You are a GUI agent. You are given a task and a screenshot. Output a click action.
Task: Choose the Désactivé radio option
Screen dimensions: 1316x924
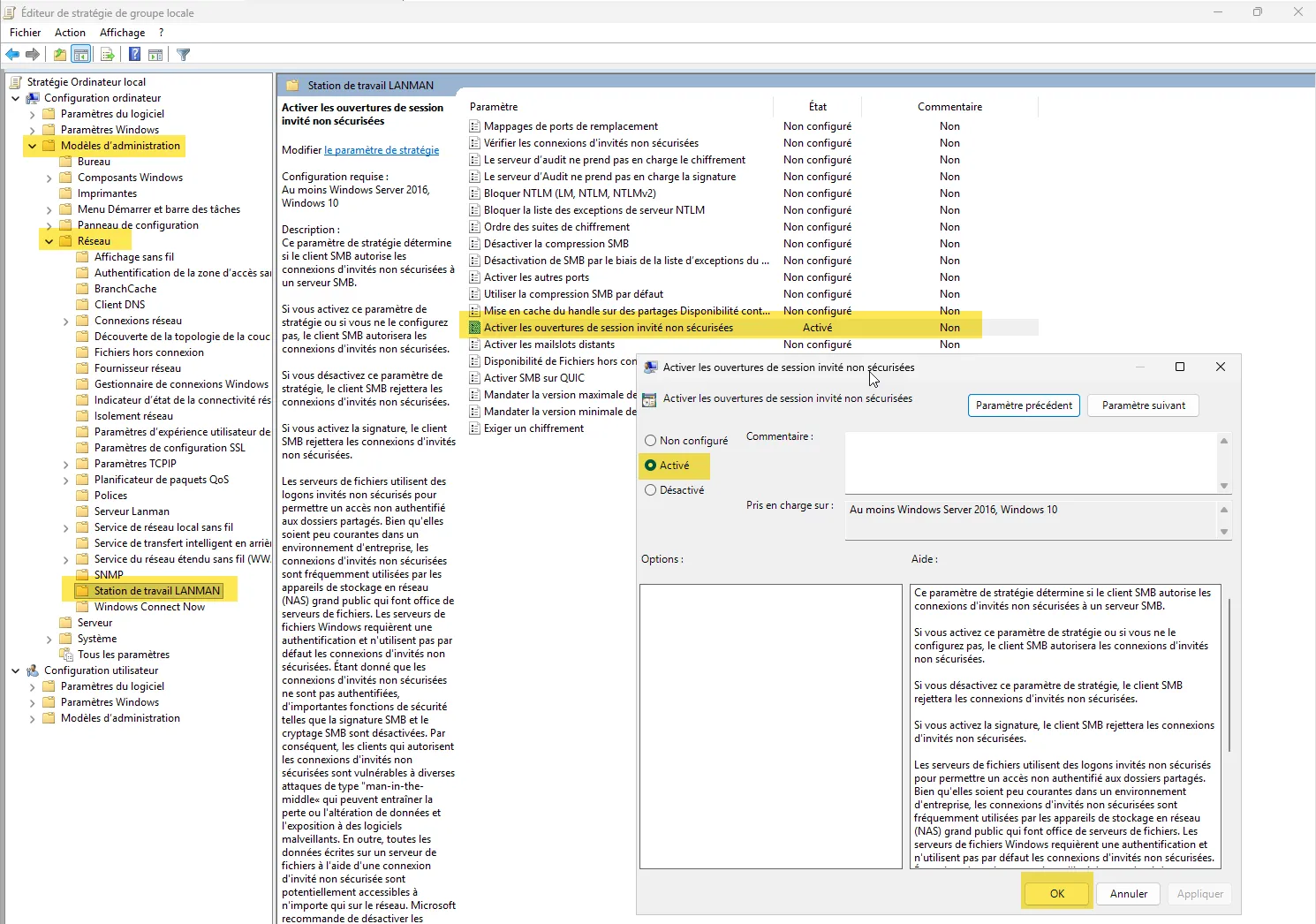pos(651,490)
